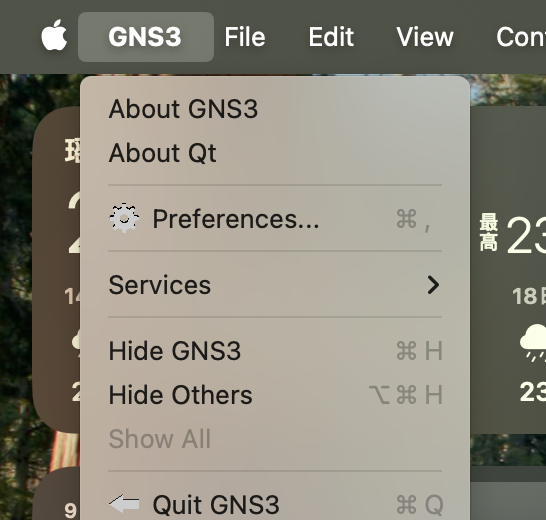Expand the Services submenu

(x=275, y=285)
